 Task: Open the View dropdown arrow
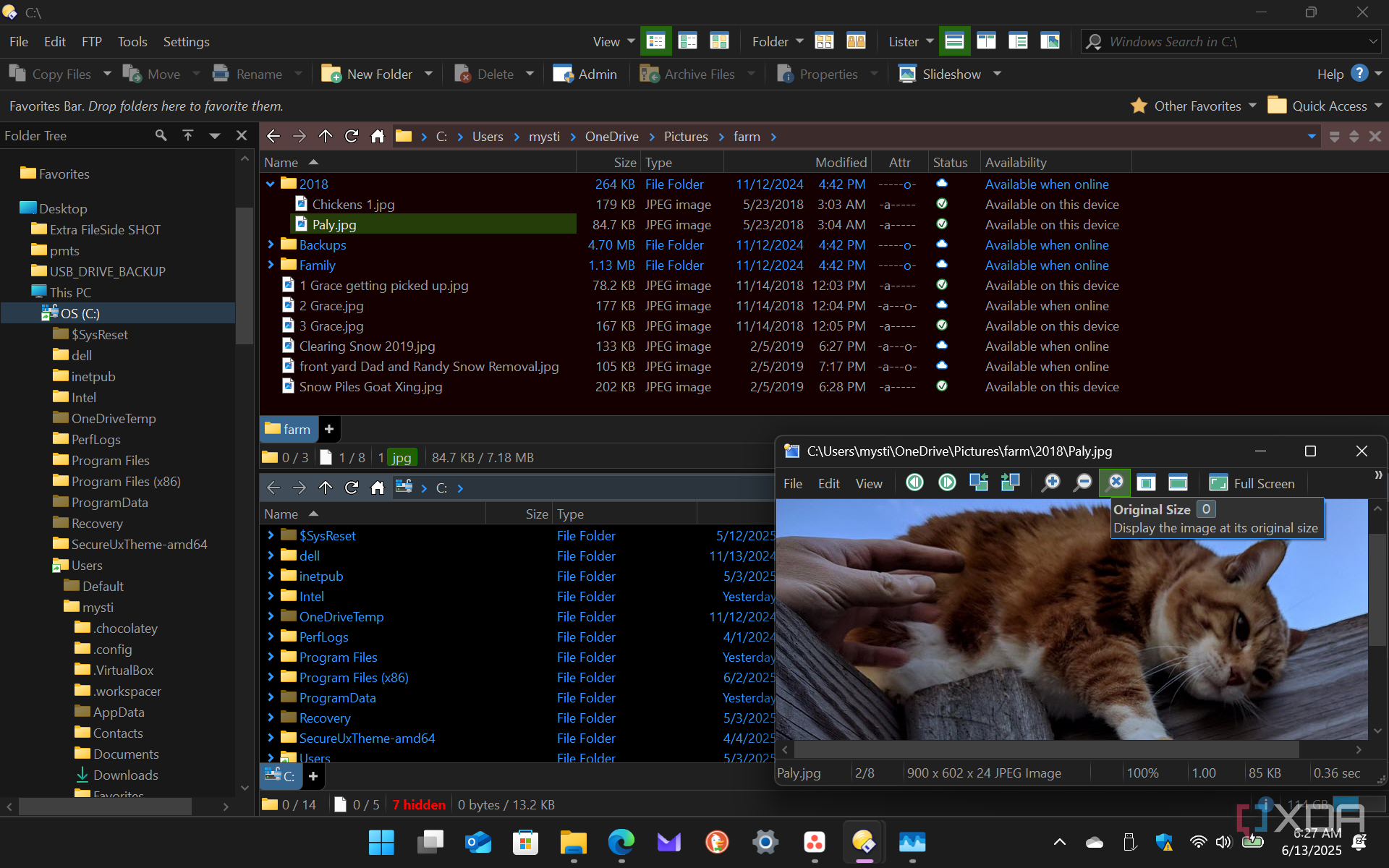coord(632,41)
